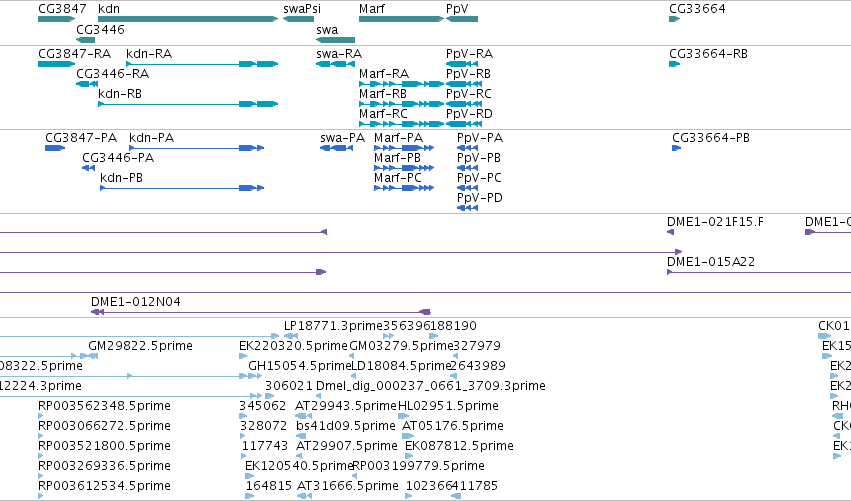Select the swa gene bar
Image resolution: width=851 pixels, height=501 pixels.
pyautogui.click(x=335, y=40)
